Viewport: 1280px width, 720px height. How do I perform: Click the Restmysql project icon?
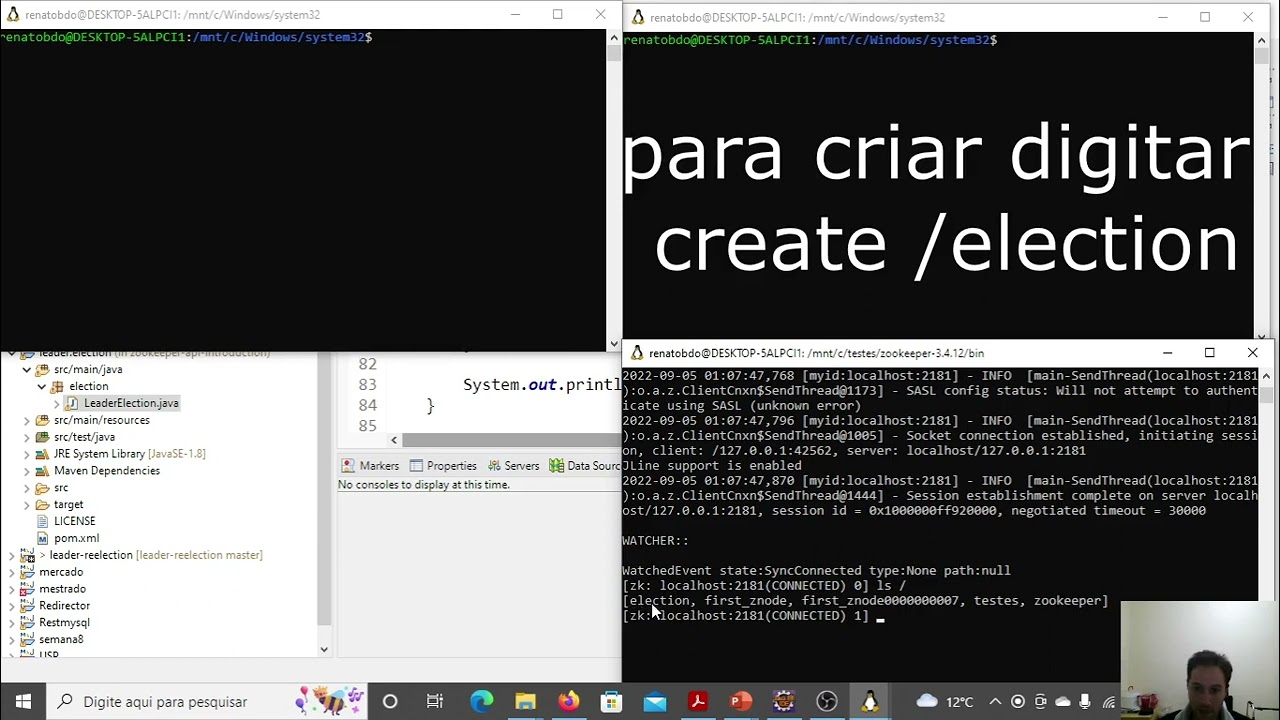click(x=28, y=623)
